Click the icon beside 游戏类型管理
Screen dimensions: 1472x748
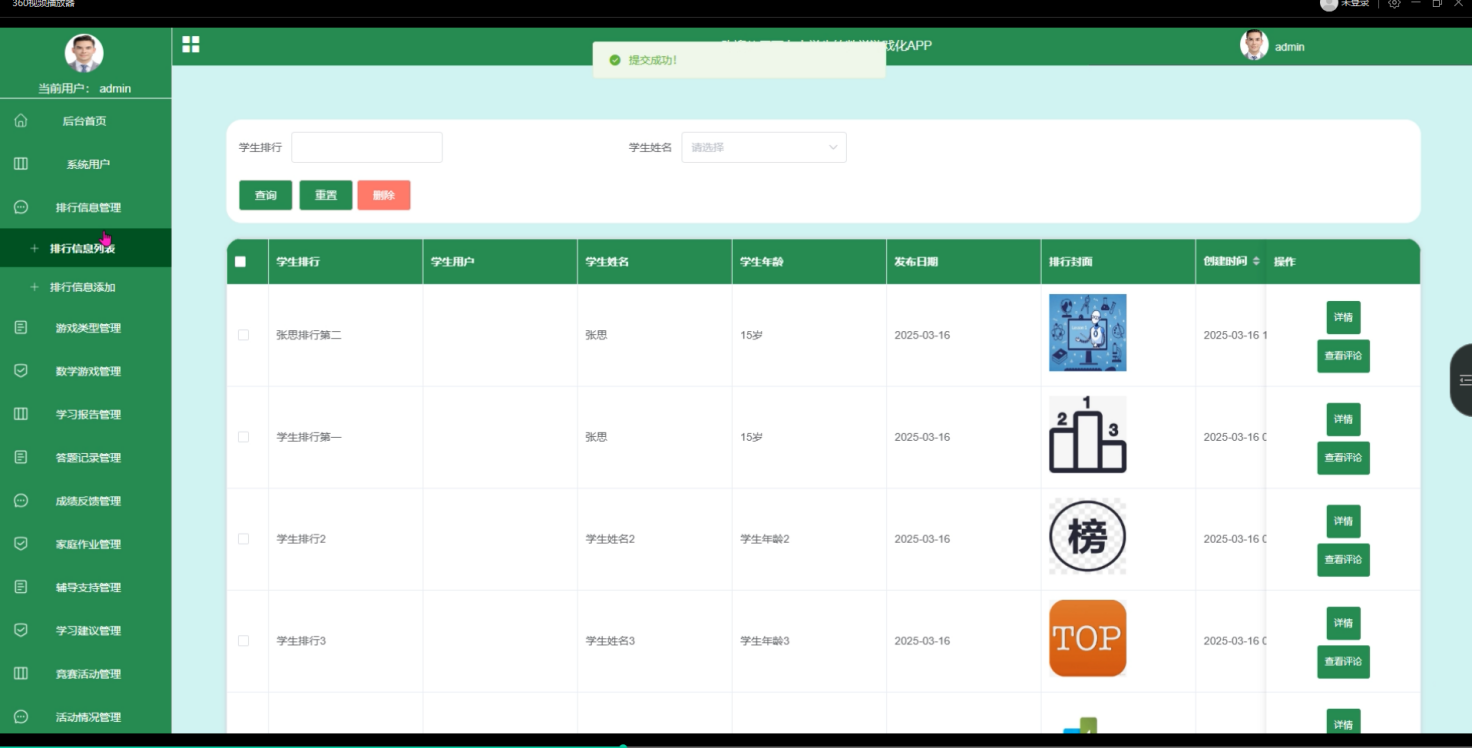pos(21,327)
